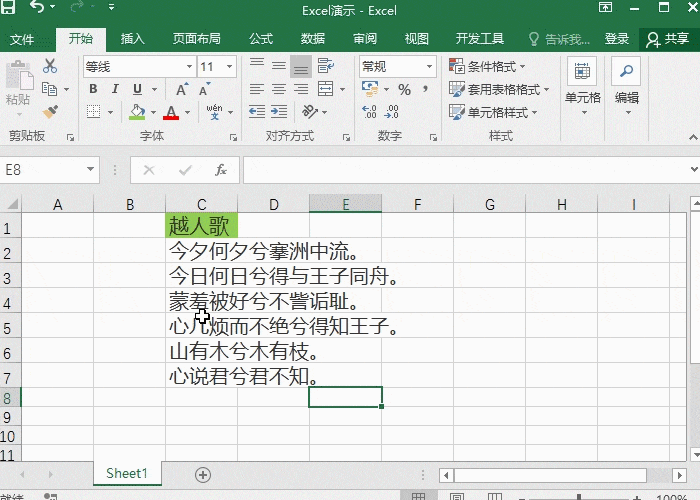Click the Borders icon
This screenshot has width=700, height=500.
[x=93, y=112]
